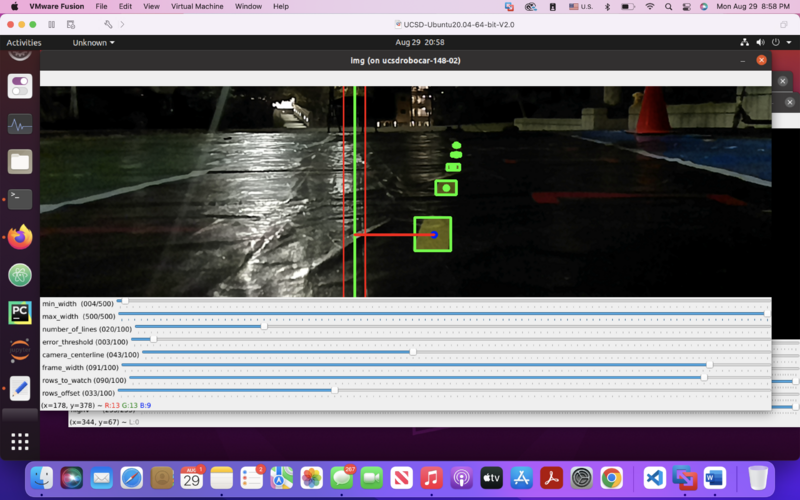This screenshot has width=800, height=500.
Task: Click the max_width slider handle
Action: pos(767,313)
